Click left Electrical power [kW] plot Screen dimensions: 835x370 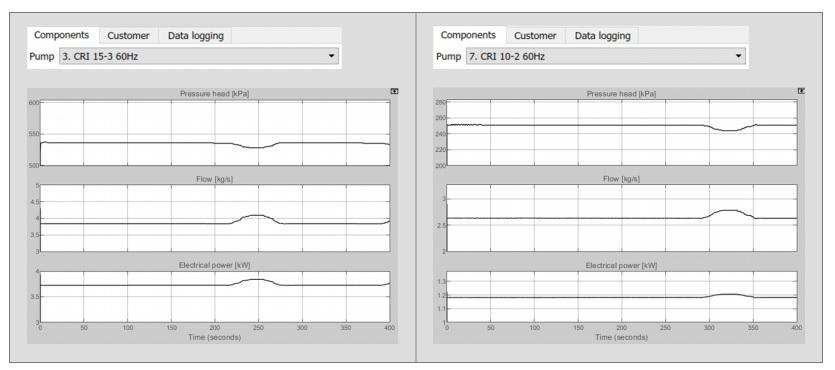(215, 297)
